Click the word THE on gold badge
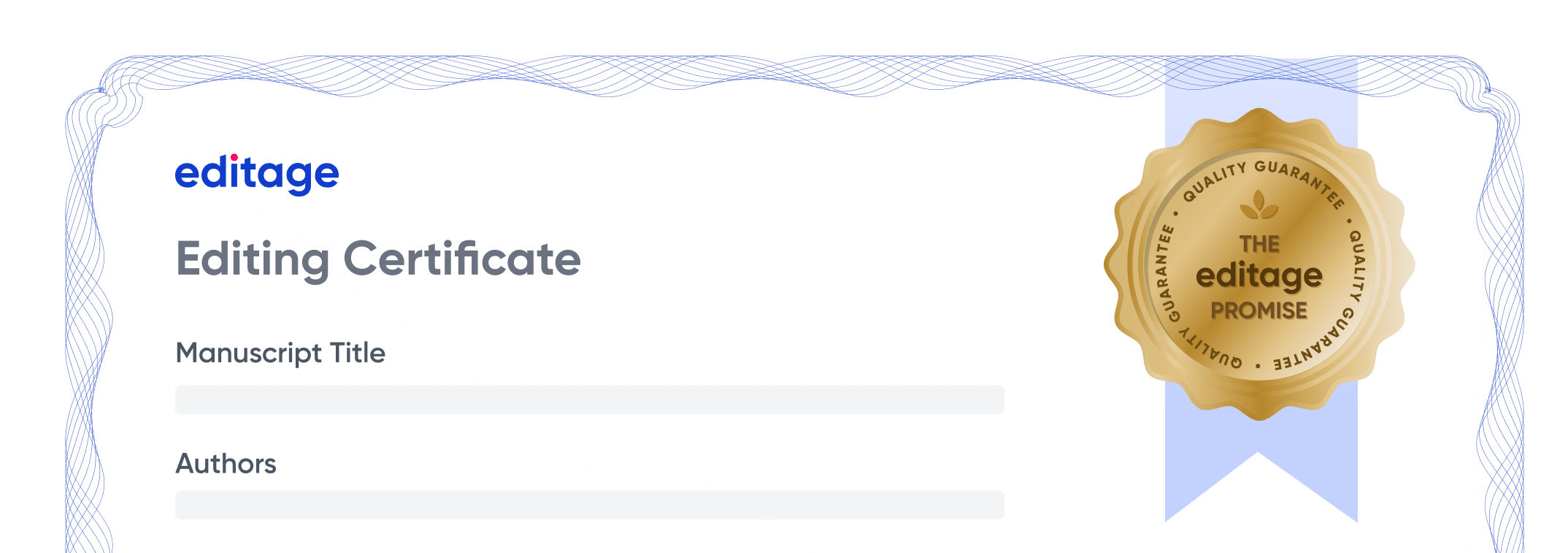 [x=1260, y=244]
